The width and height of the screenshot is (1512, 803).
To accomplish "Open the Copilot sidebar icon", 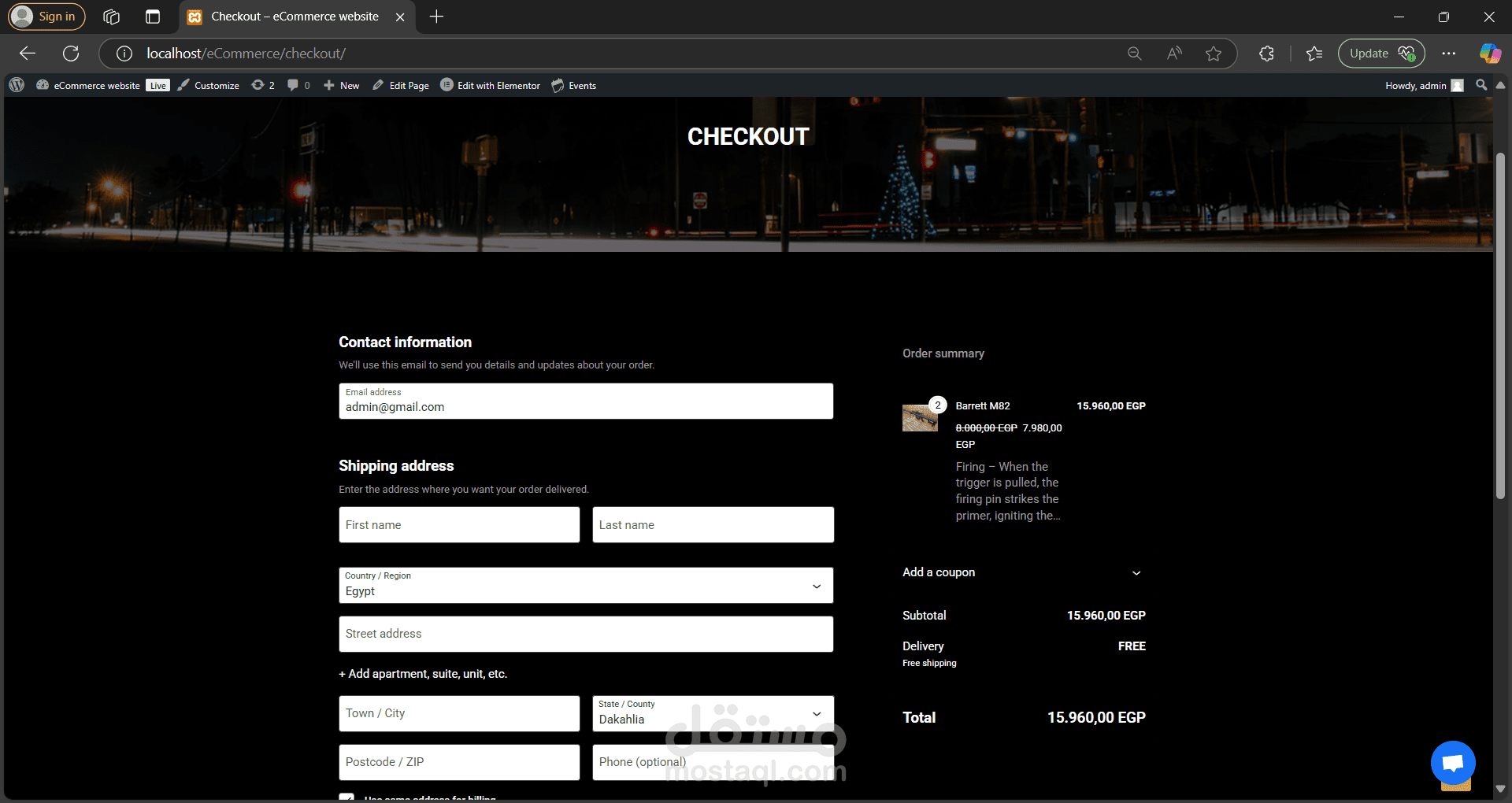I will tap(1490, 54).
